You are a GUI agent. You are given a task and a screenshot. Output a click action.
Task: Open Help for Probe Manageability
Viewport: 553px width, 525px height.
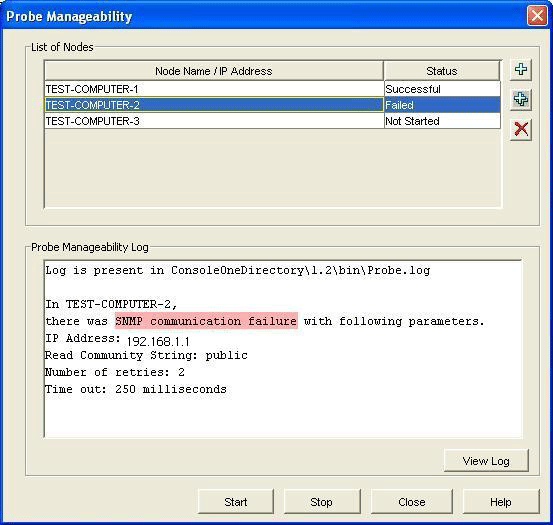coord(501,501)
